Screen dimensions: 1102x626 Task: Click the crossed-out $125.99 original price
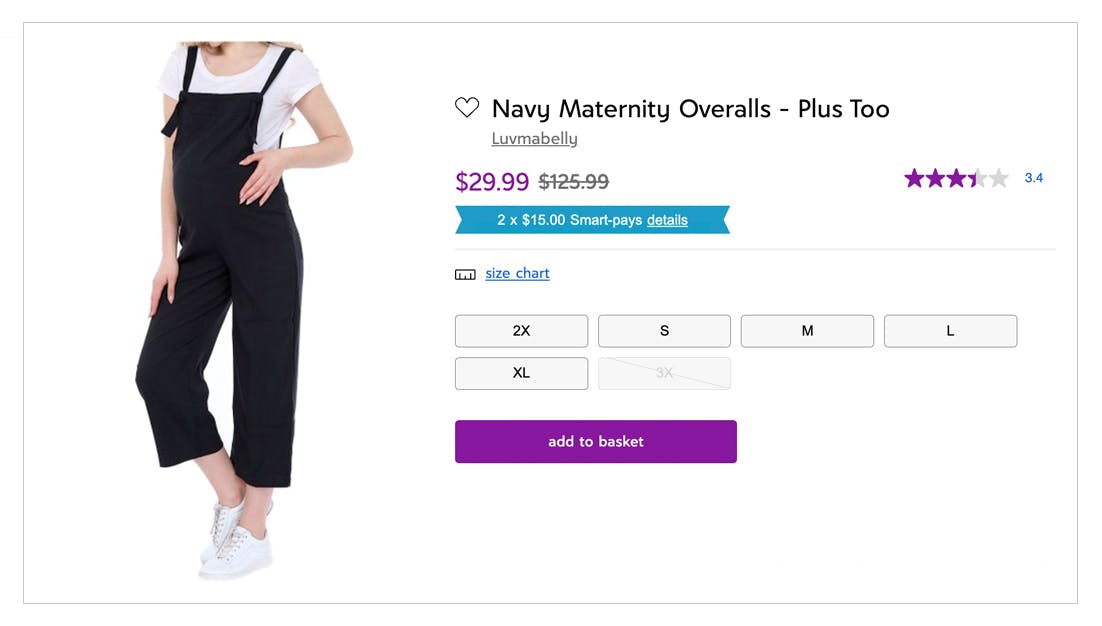coord(574,182)
